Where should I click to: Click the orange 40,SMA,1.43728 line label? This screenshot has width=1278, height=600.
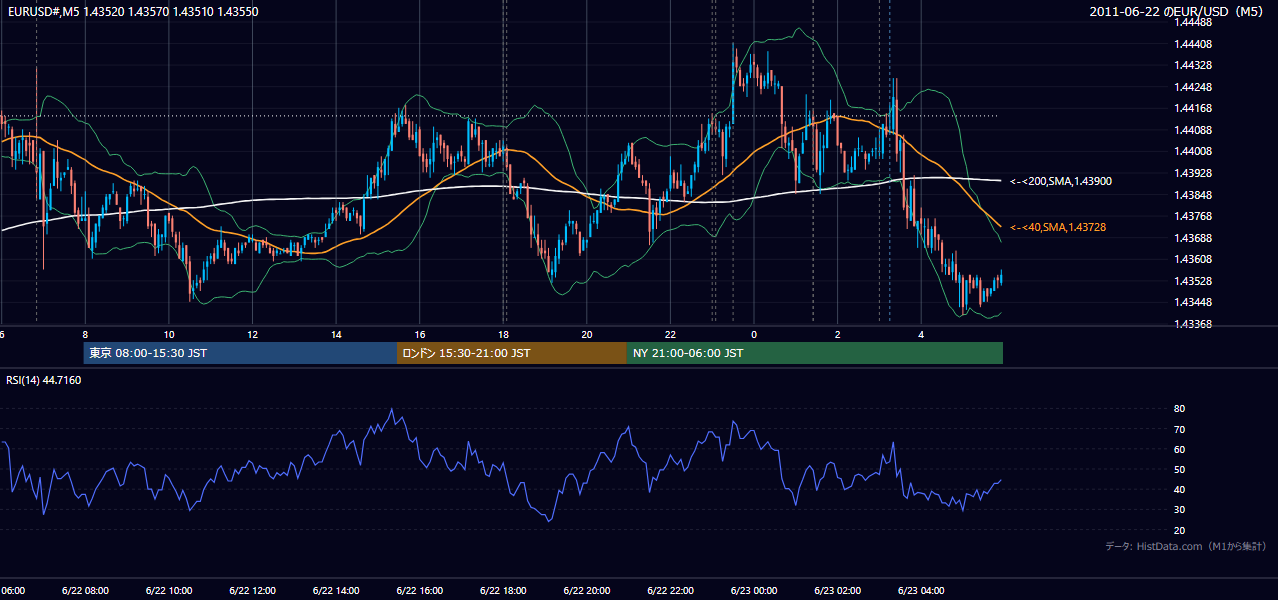pos(1058,228)
